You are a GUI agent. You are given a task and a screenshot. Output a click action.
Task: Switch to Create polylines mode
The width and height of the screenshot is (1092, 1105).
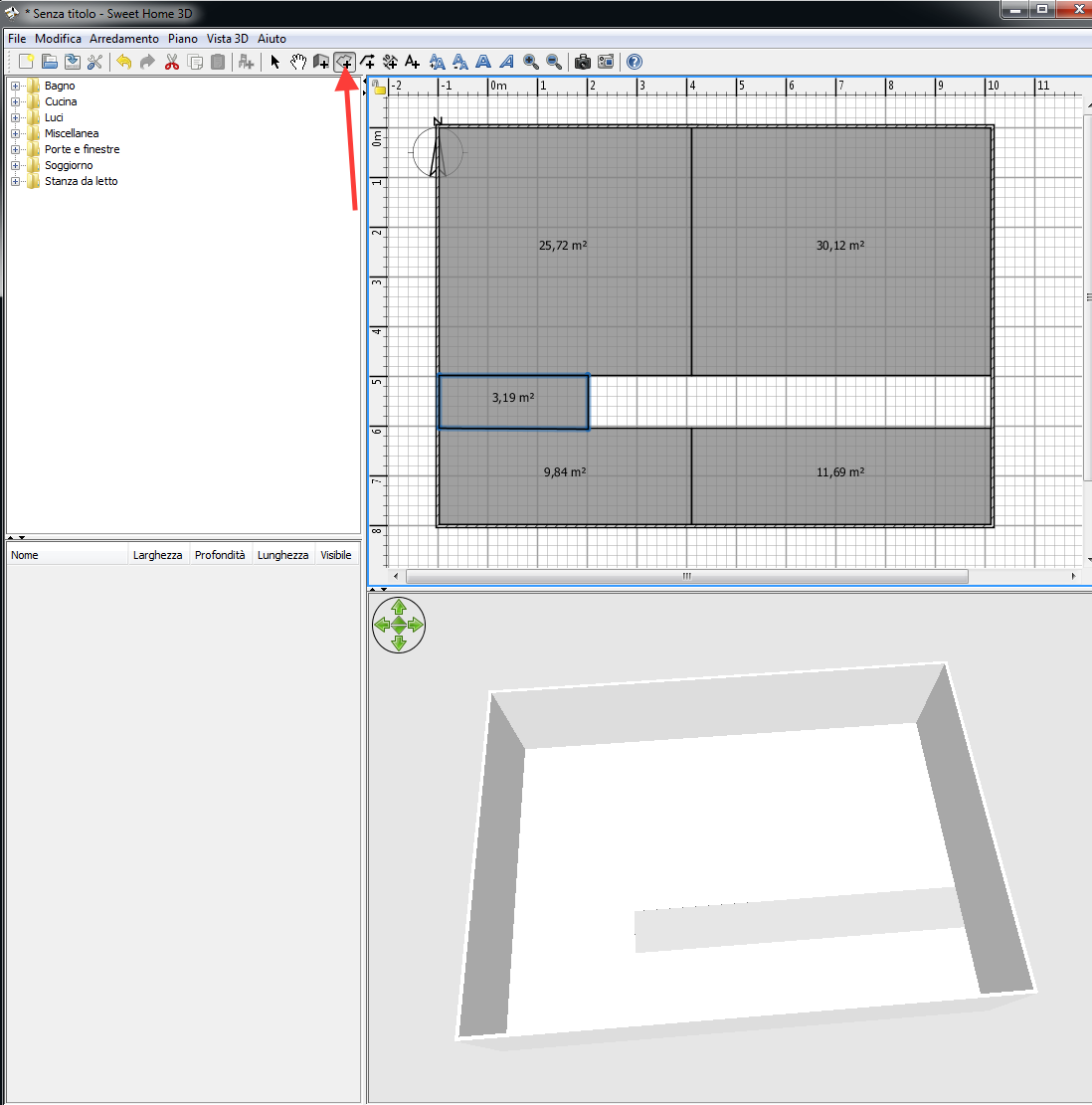[x=368, y=62]
